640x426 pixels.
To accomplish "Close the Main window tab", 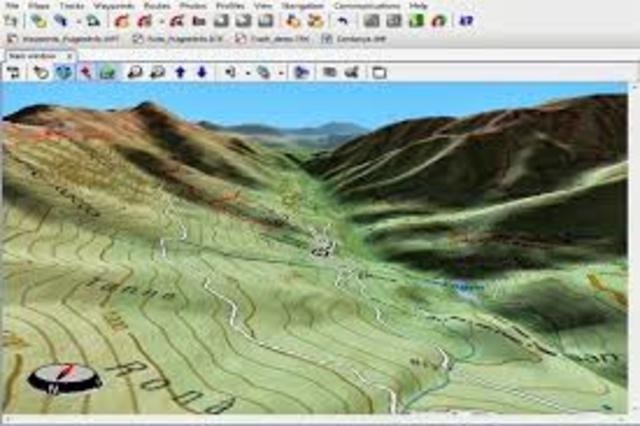I will [69, 56].
